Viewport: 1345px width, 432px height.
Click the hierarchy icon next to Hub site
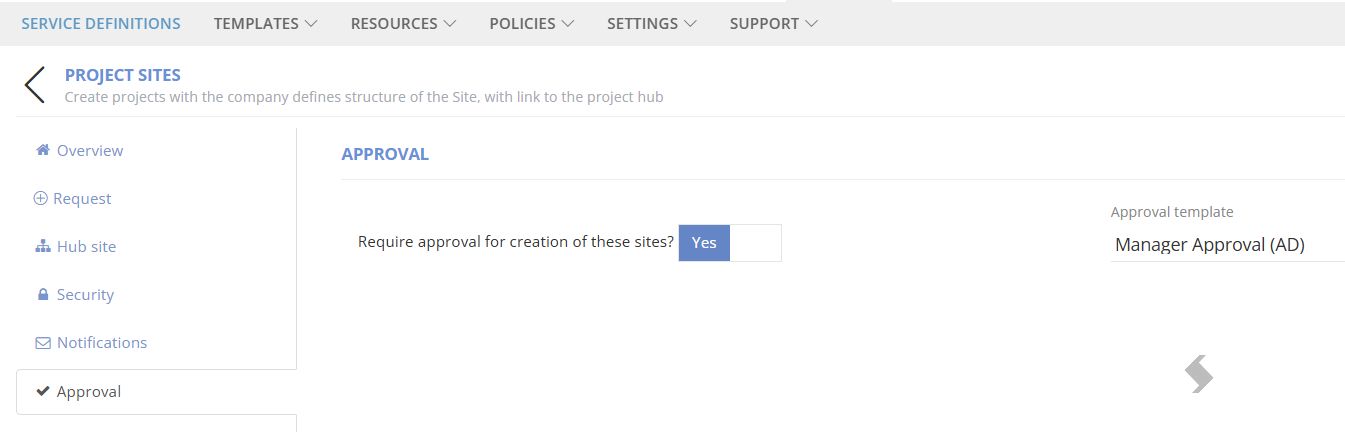(43, 246)
